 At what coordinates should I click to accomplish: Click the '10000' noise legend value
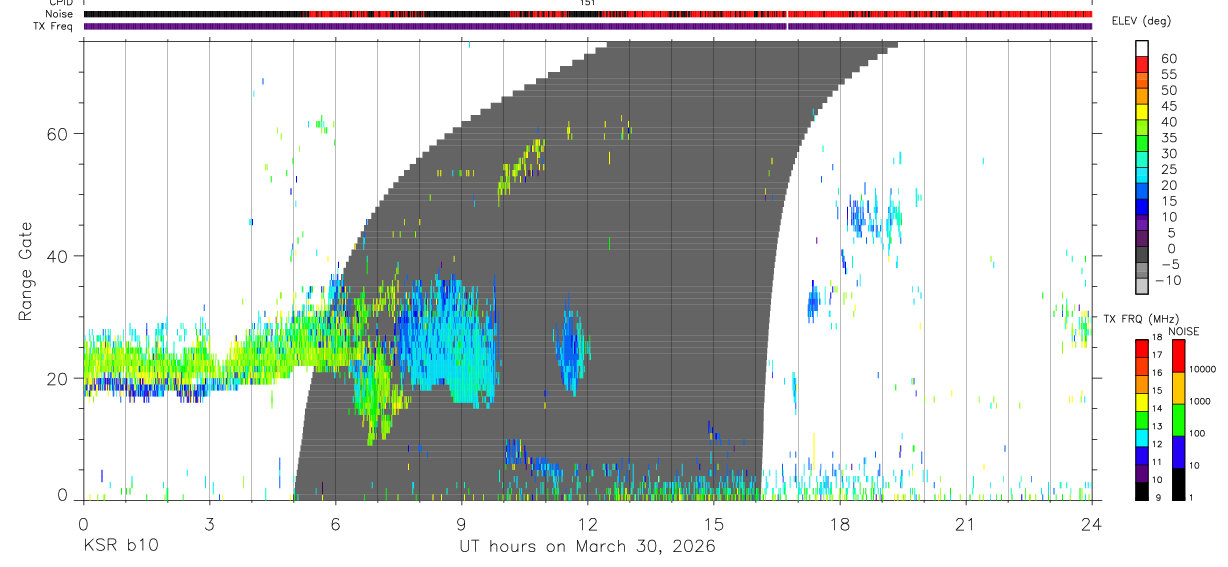pos(1203,369)
